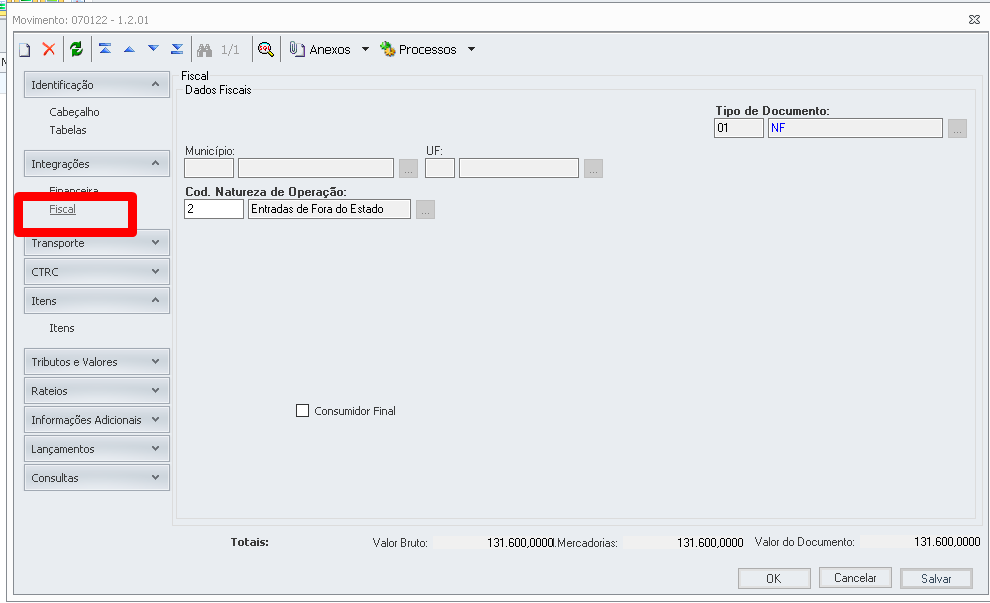This screenshot has height=603, width=990.
Task: Open the Cabeçalho page
Action: (x=75, y=112)
